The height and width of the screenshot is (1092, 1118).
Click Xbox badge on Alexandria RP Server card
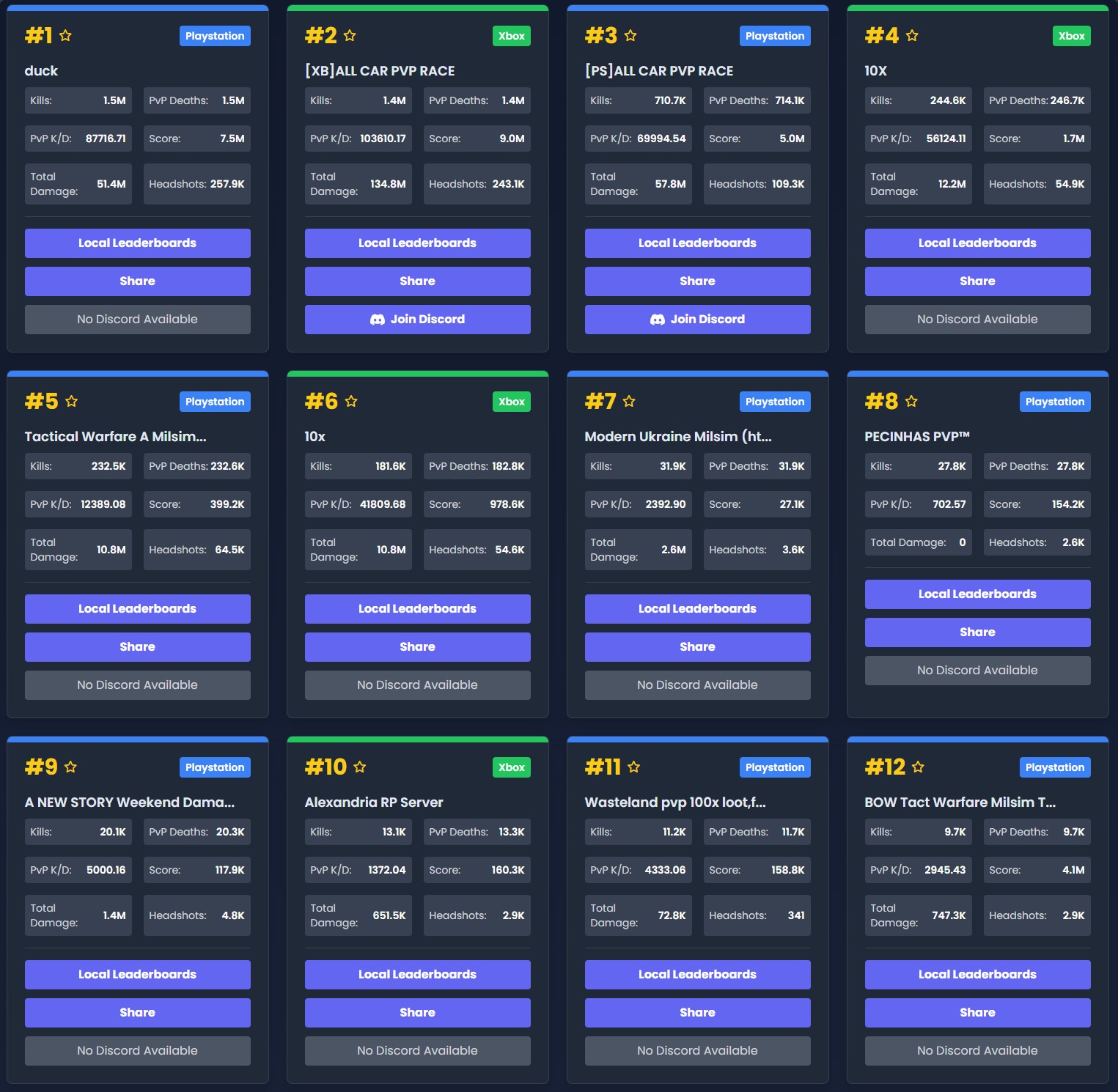tap(512, 767)
